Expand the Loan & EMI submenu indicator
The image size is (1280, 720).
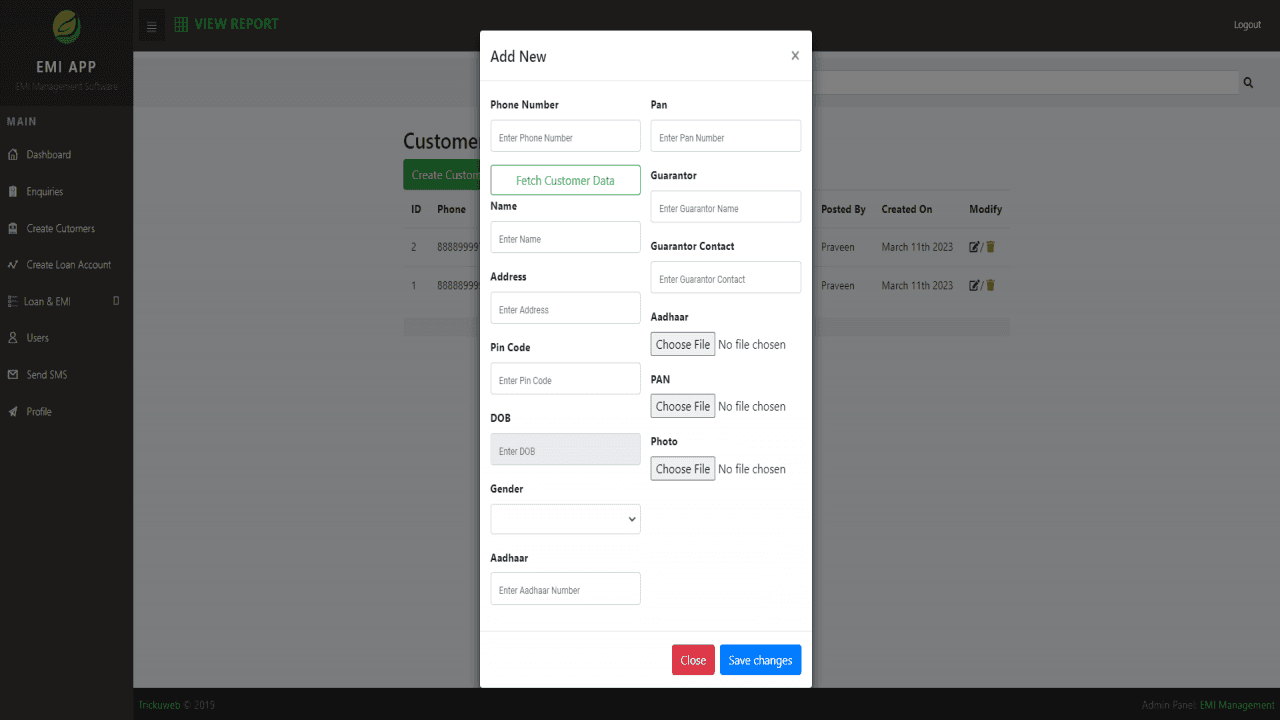[x=116, y=301]
